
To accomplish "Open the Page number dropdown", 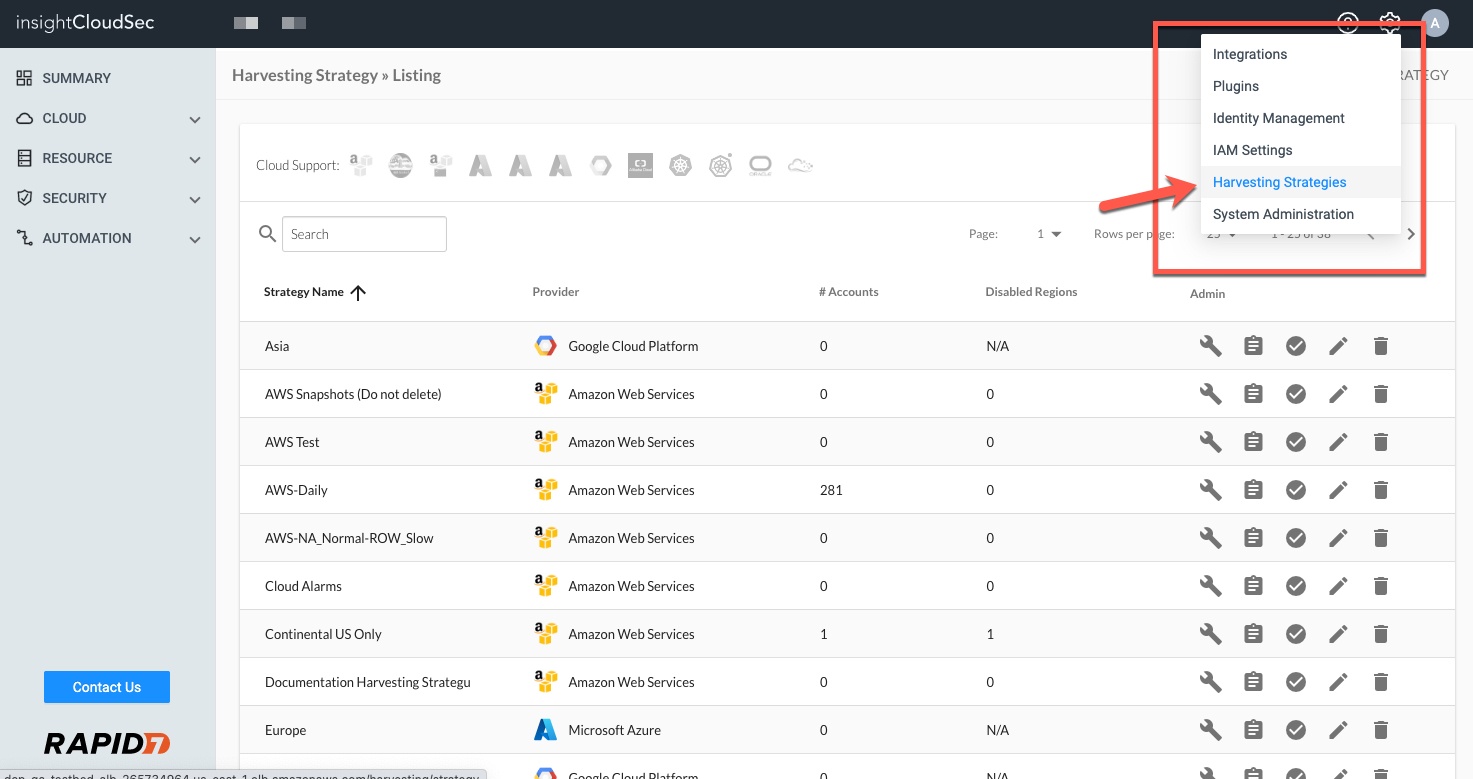I will tap(1049, 234).
